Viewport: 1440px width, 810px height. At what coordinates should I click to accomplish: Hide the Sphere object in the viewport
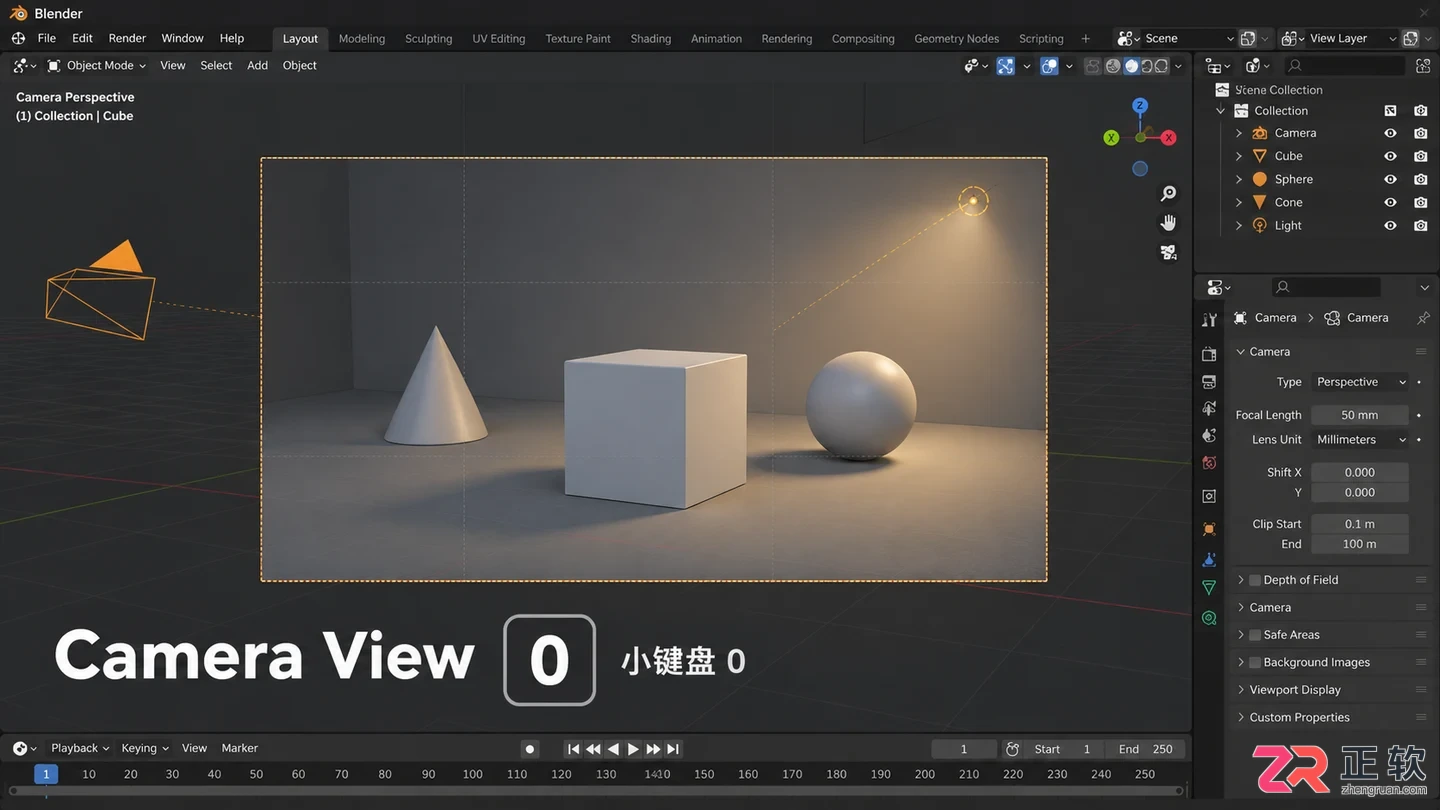point(1390,179)
